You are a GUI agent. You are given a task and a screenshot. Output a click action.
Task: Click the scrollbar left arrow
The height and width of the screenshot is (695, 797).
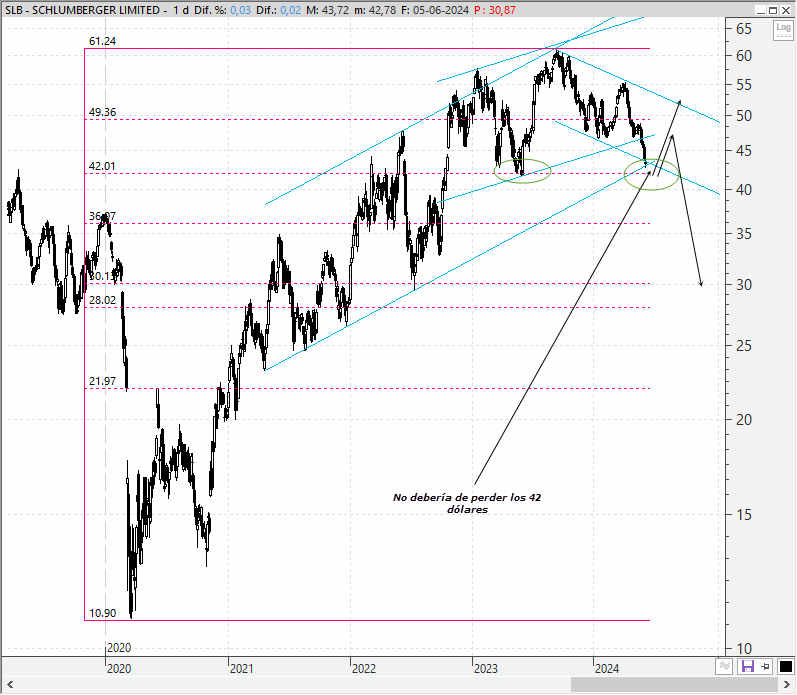tap(9, 685)
